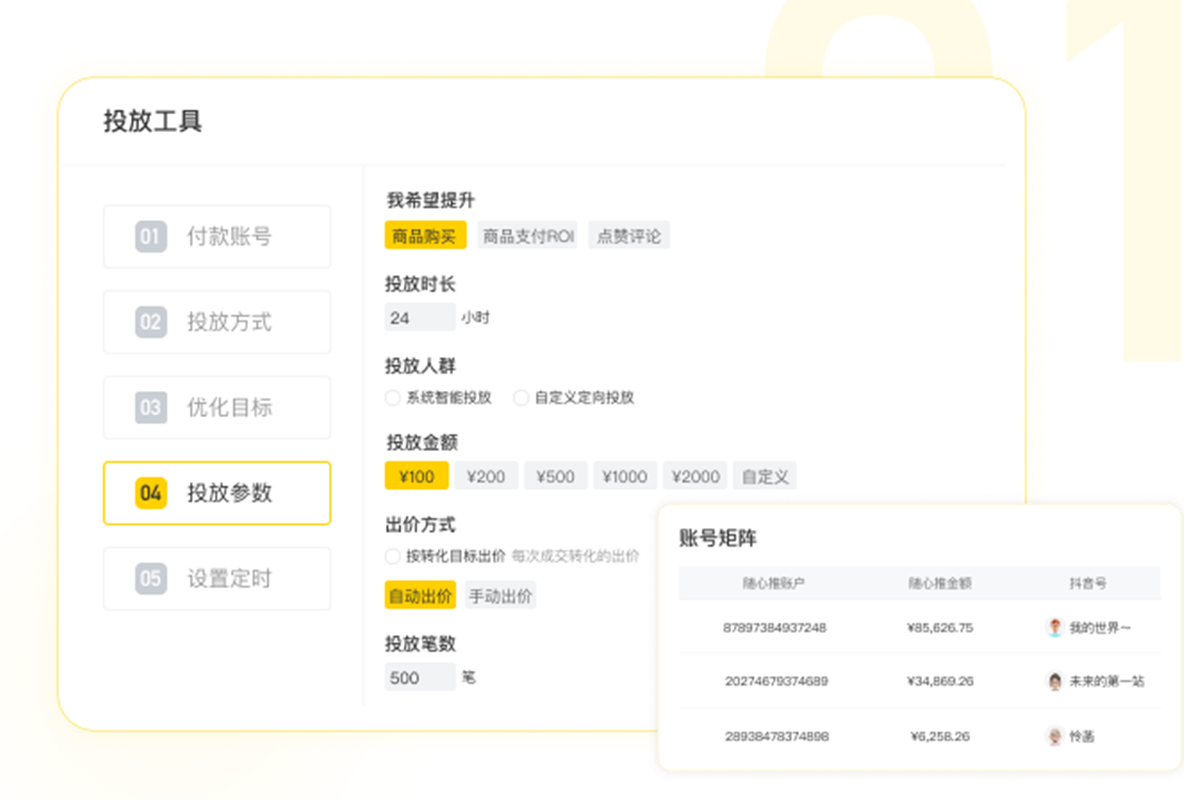Image resolution: width=1184 pixels, height=800 pixels.
Task: Click the avatar in the ¥6,258.26 row
Action: (x=1055, y=736)
